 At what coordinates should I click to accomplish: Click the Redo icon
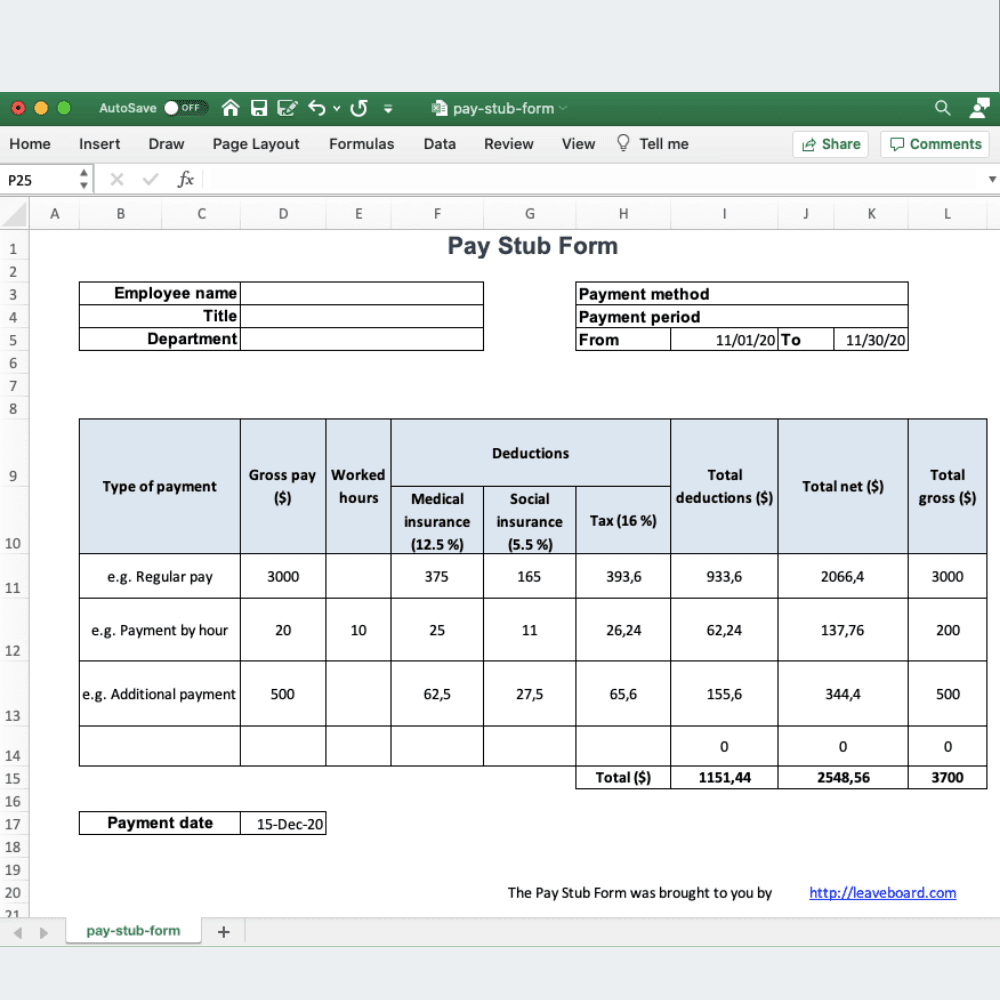tap(359, 108)
